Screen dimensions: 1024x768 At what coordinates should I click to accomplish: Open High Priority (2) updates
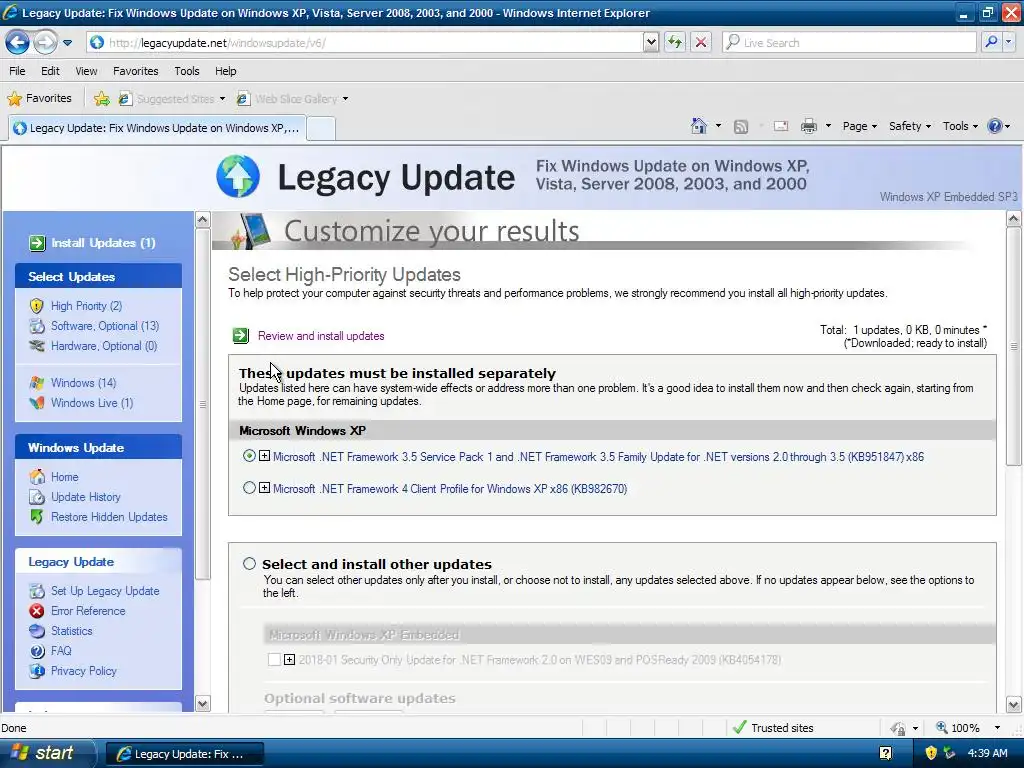pos(86,306)
